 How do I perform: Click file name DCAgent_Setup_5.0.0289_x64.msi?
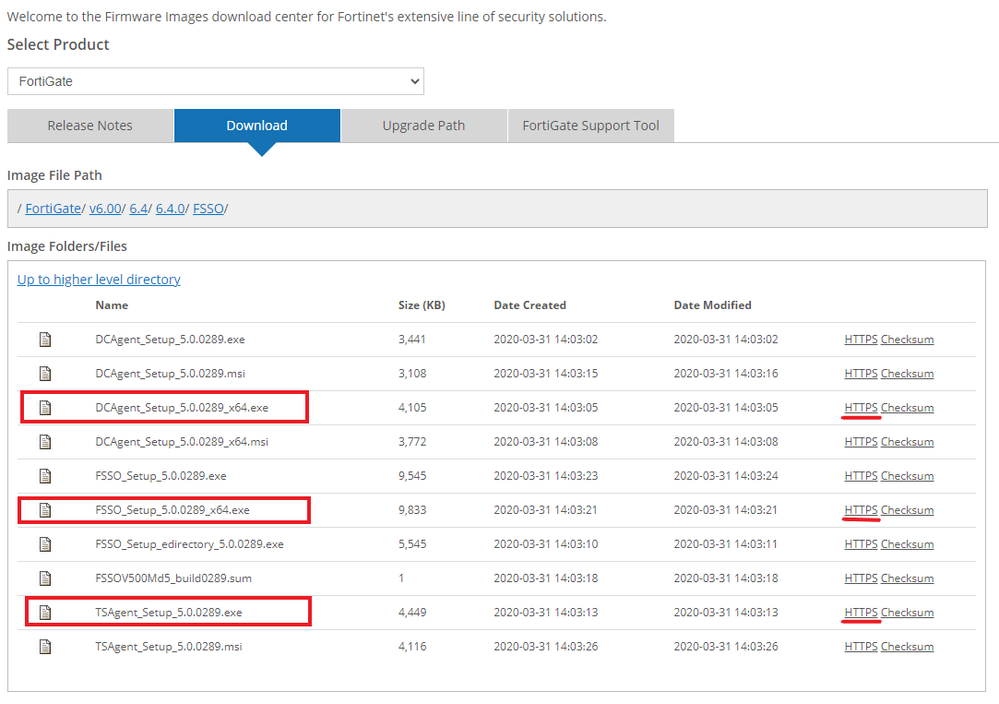(182, 442)
